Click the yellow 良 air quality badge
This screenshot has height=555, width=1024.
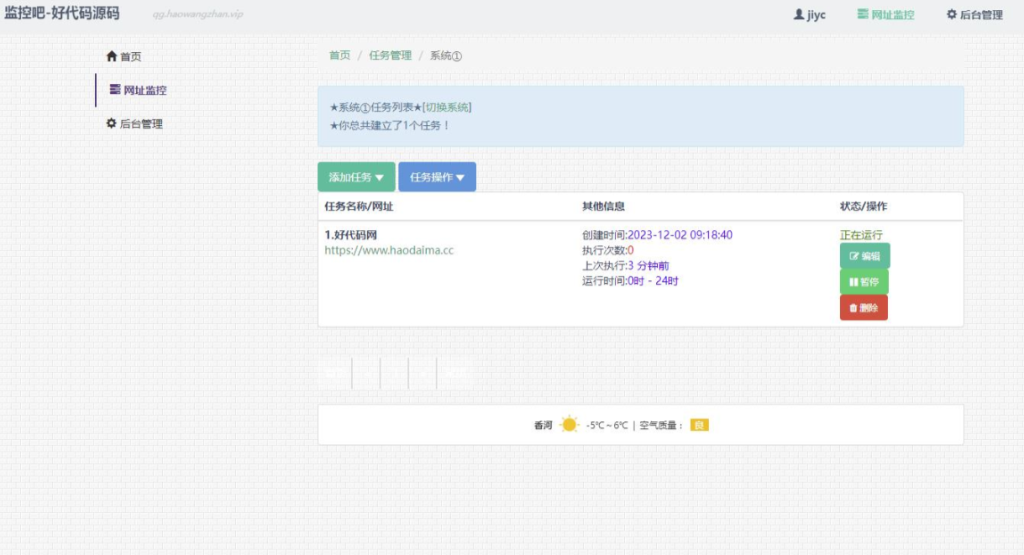point(699,425)
